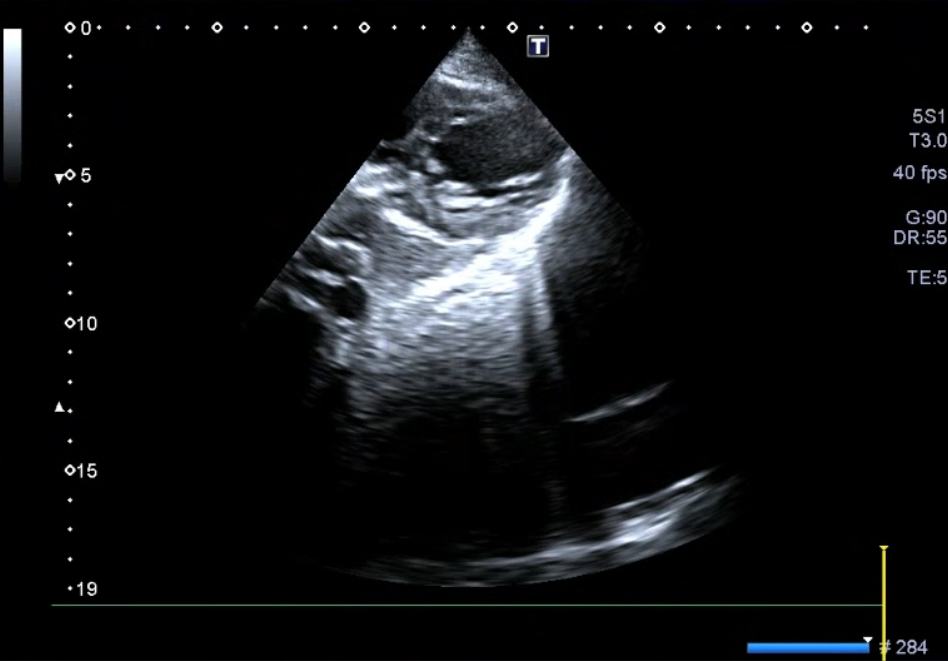Click the white triangle at cine bar end
Screen dimensions: 948x661
[x=868, y=640]
